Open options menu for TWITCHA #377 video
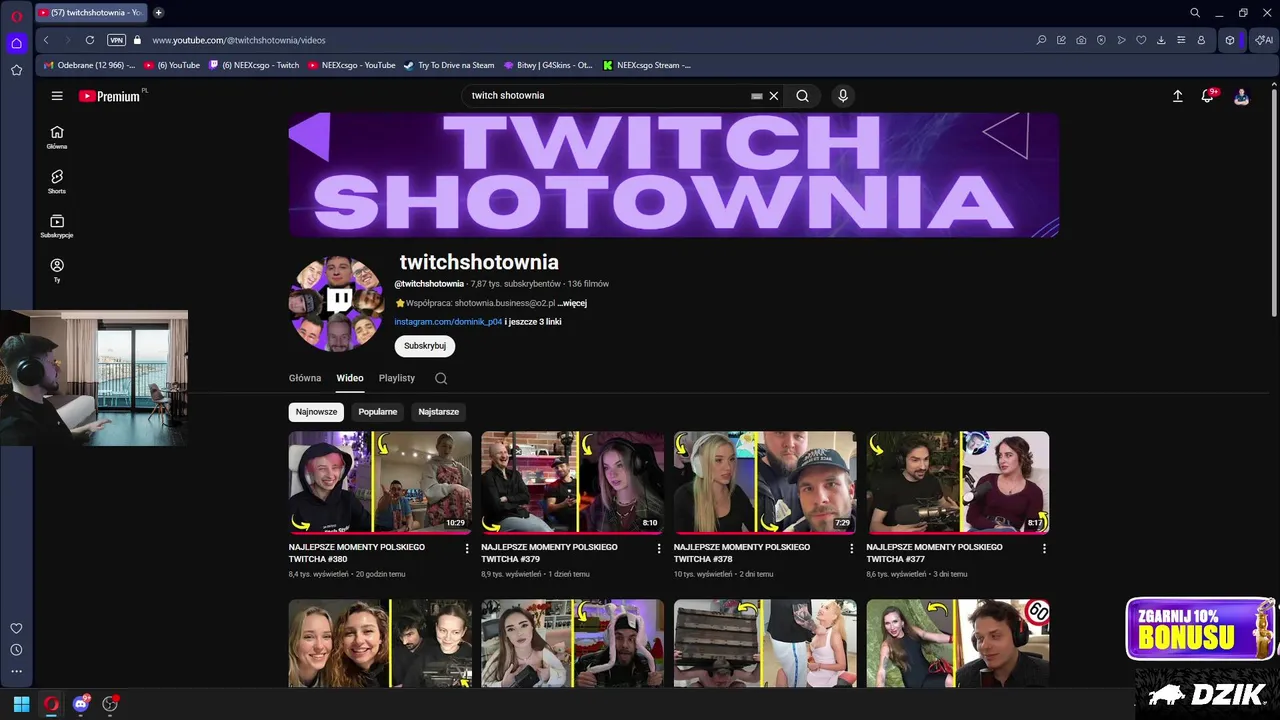 click(x=1044, y=548)
